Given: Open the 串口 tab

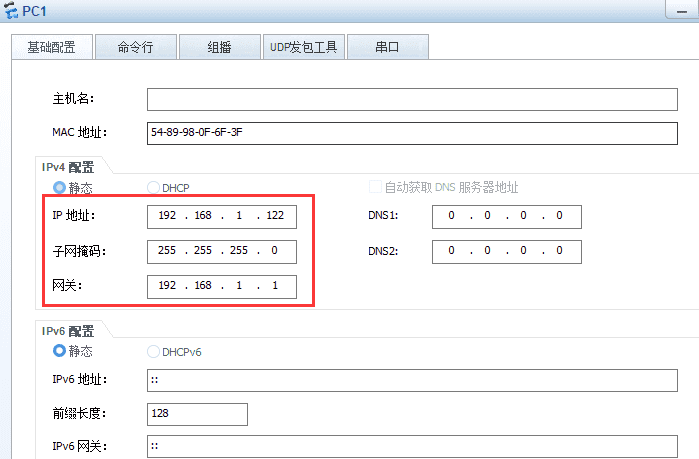Looking at the screenshot, I should coord(387,47).
